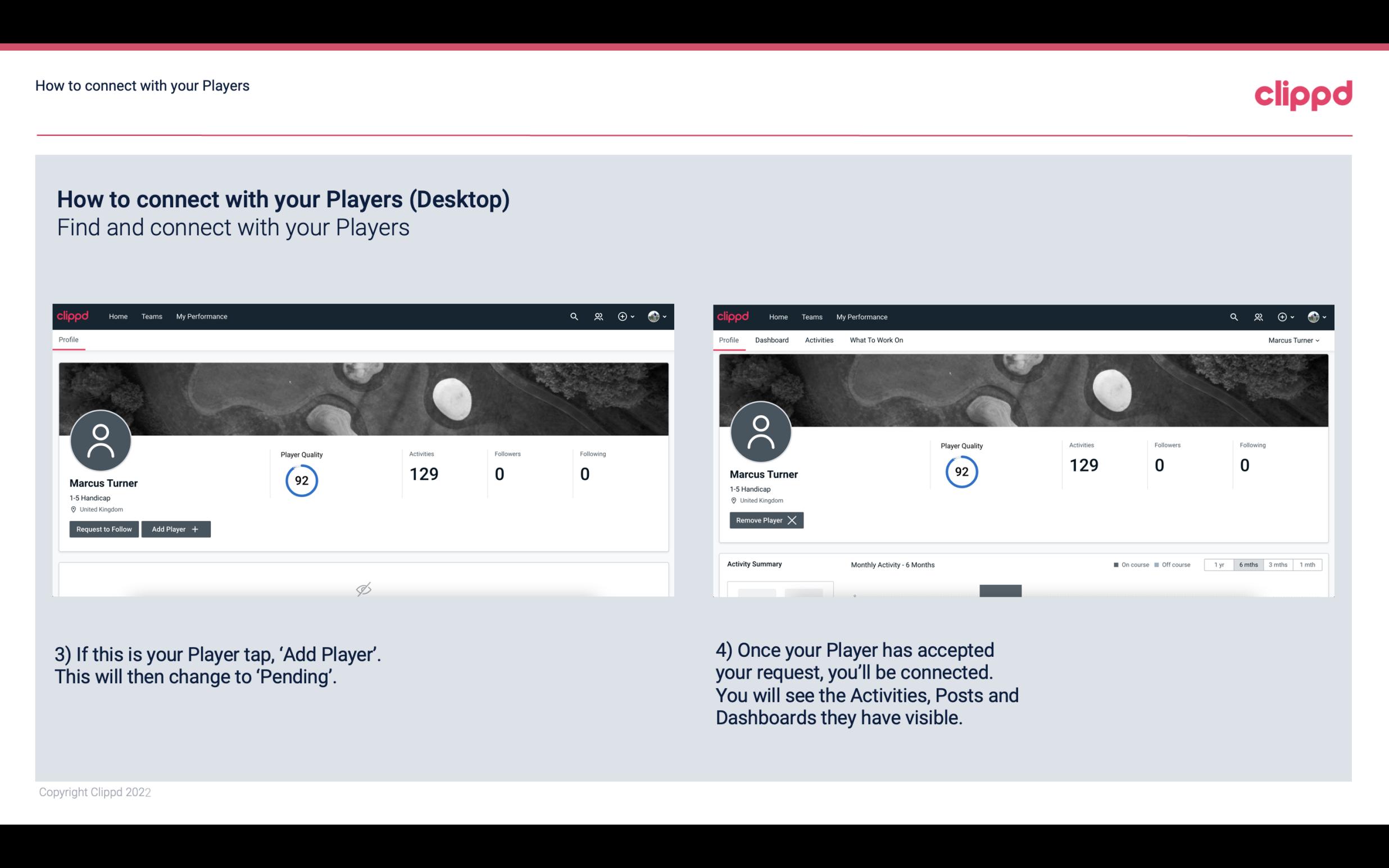Click 'Remove Player' button on right screen
This screenshot has height=868, width=1389.
[x=766, y=520]
